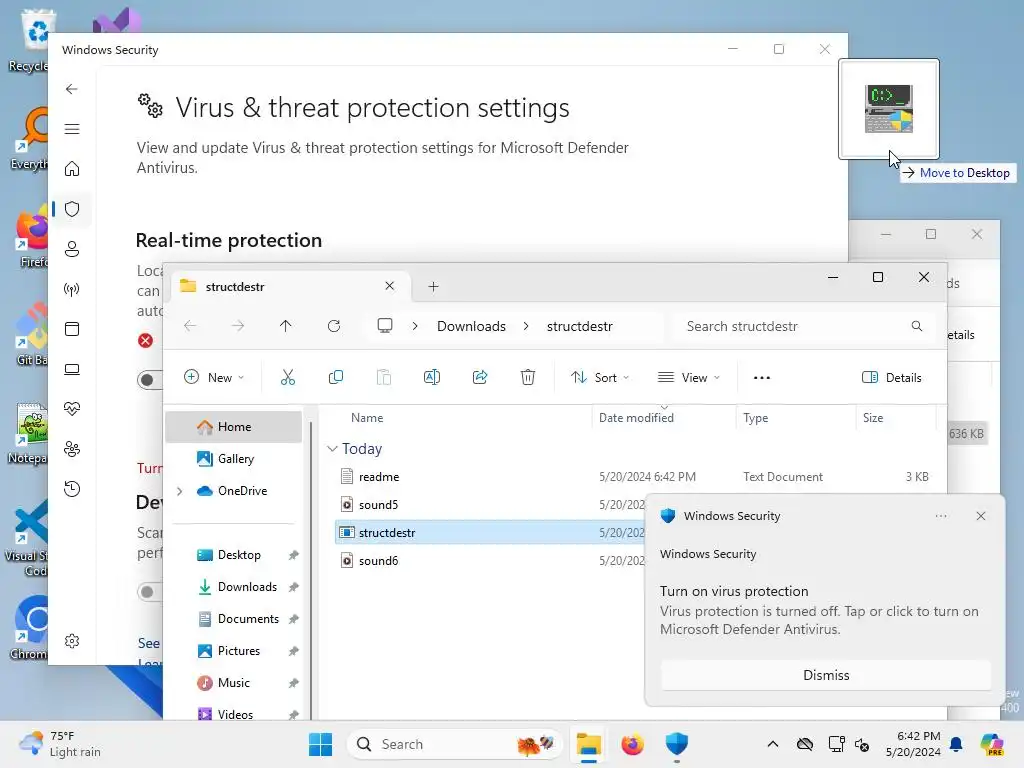Viewport: 1024px width, 768px height.
Task: Open Device performance & health icon
Action: point(72,409)
